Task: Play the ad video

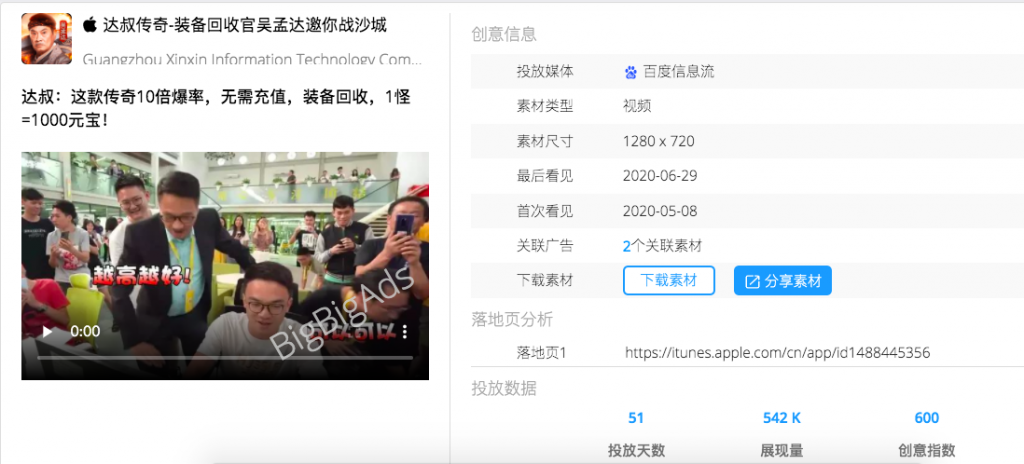Action: (47, 332)
